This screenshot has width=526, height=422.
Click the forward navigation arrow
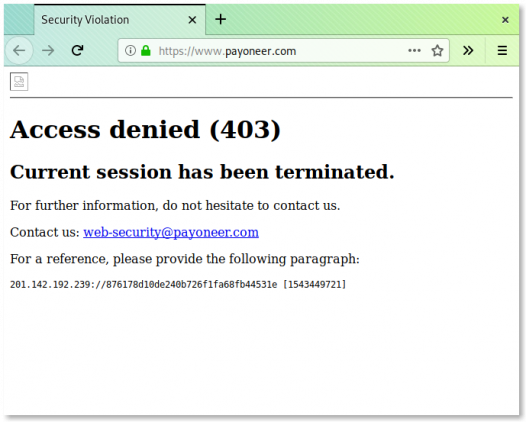[x=48, y=51]
